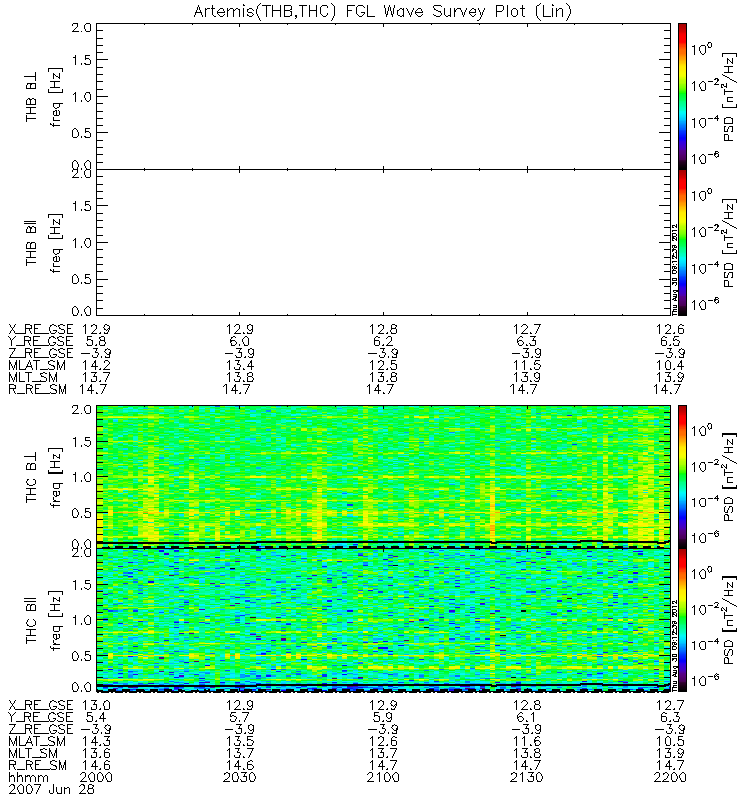Click the lower table 'R_RE_SM' row label
Screen dimensions: 750x800
click(37, 765)
